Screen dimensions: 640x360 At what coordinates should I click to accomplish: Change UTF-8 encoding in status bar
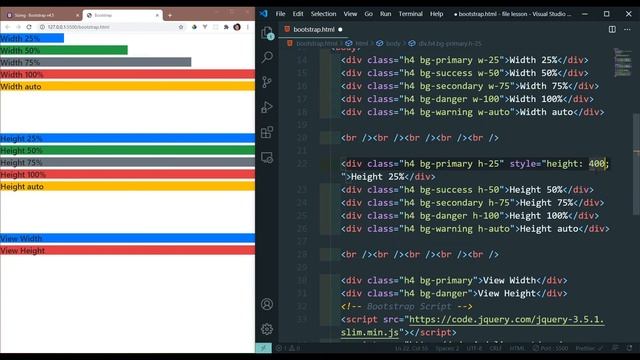click(474, 348)
